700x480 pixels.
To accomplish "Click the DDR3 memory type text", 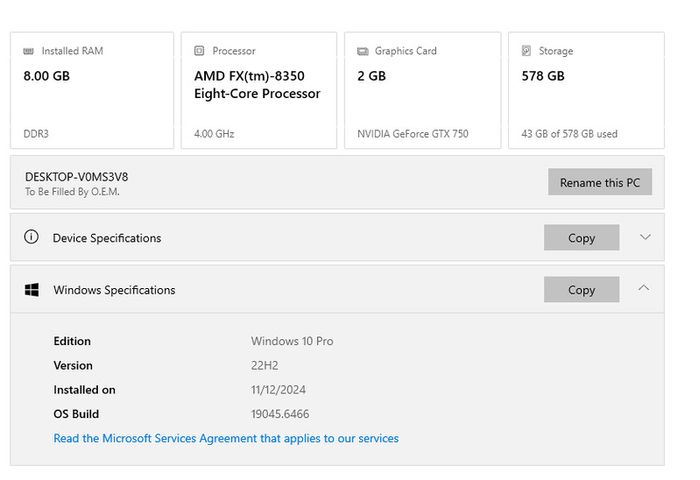I will tap(36, 134).
